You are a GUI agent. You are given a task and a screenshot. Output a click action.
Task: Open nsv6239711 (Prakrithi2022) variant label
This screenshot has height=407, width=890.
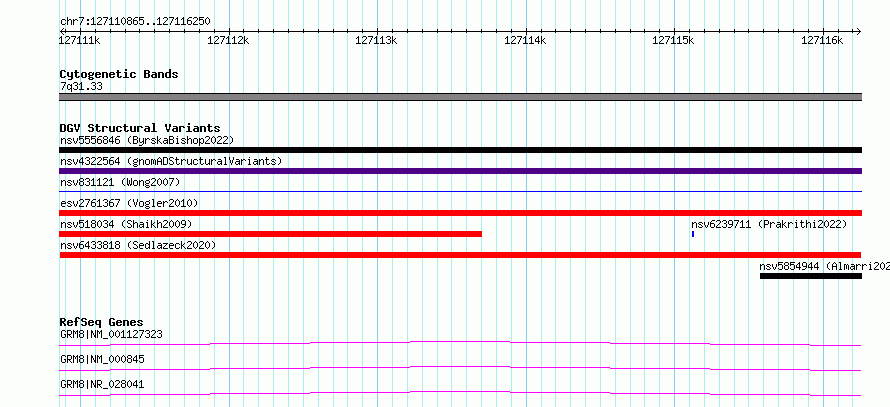pos(769,224)
